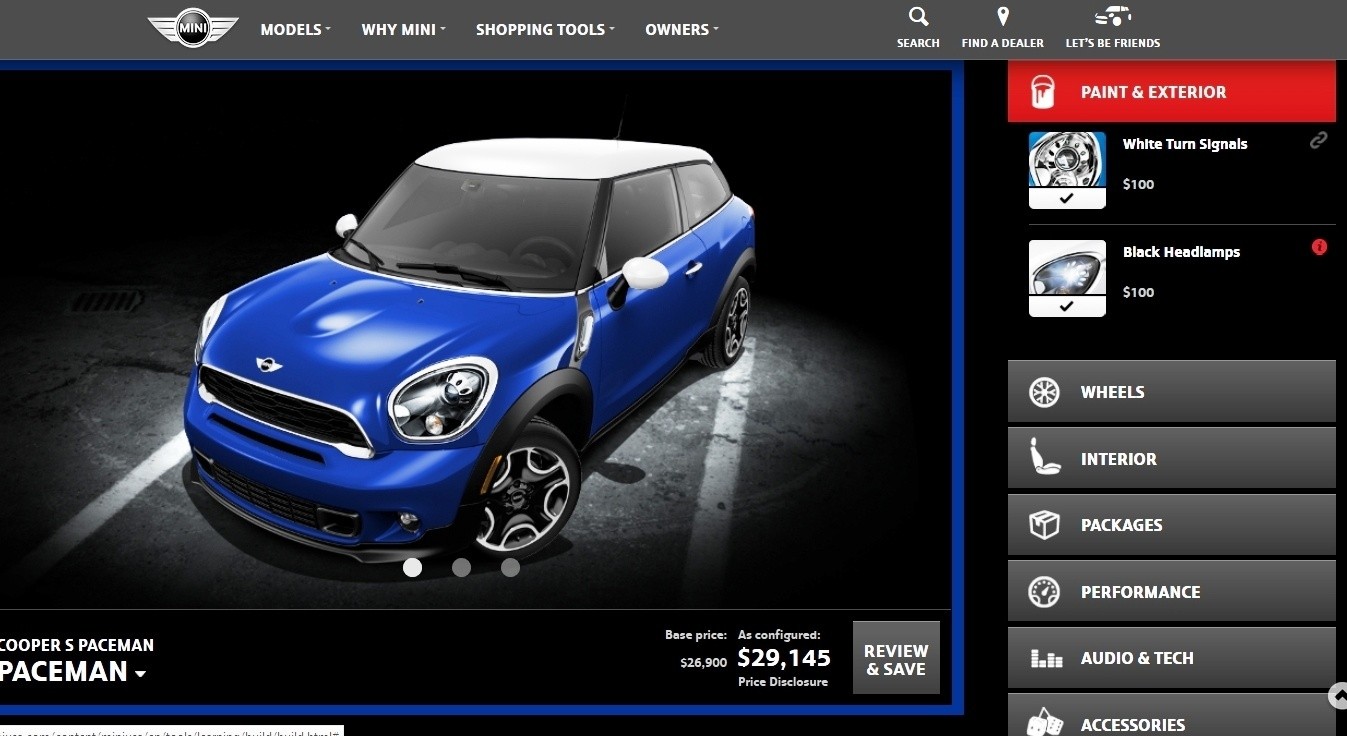
Task: Expand the Owners menu
Action: pos(682,29)
